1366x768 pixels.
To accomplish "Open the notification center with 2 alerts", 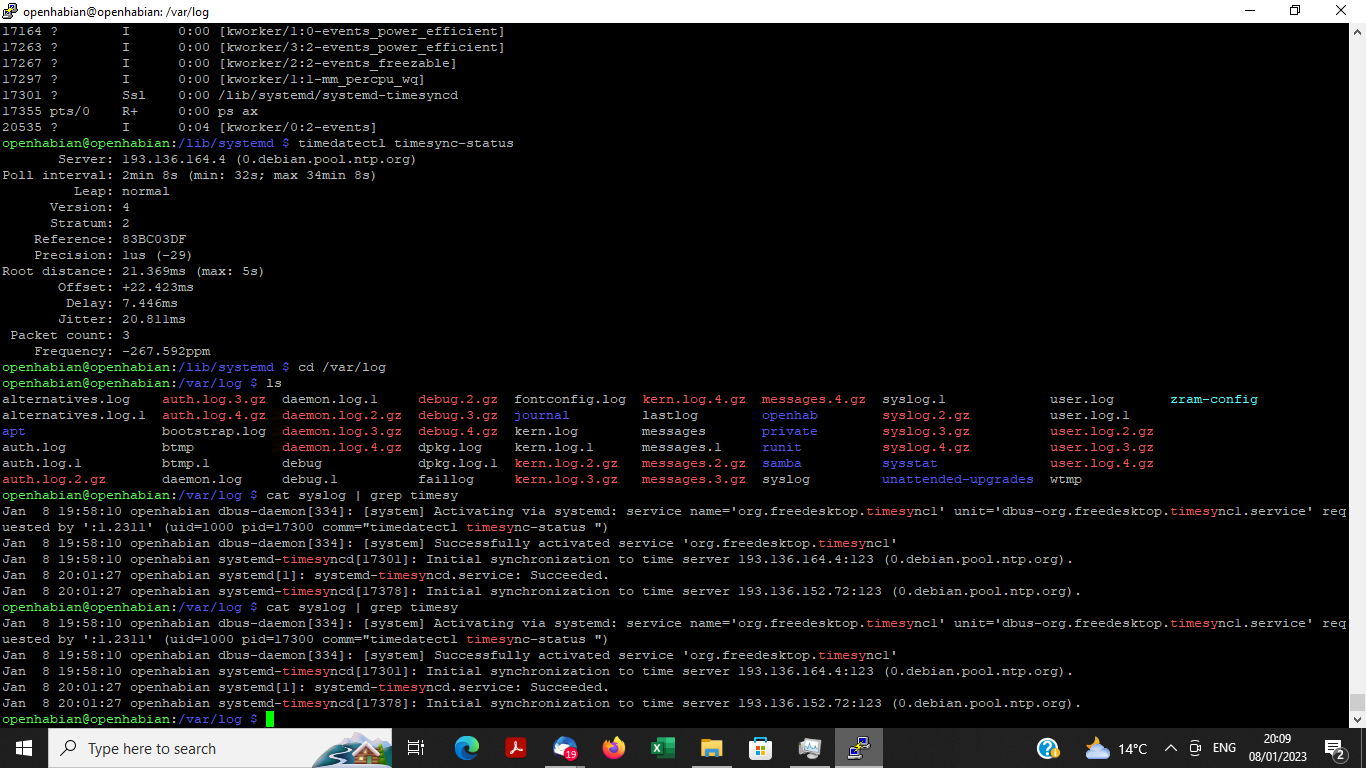I will 1334,748.
